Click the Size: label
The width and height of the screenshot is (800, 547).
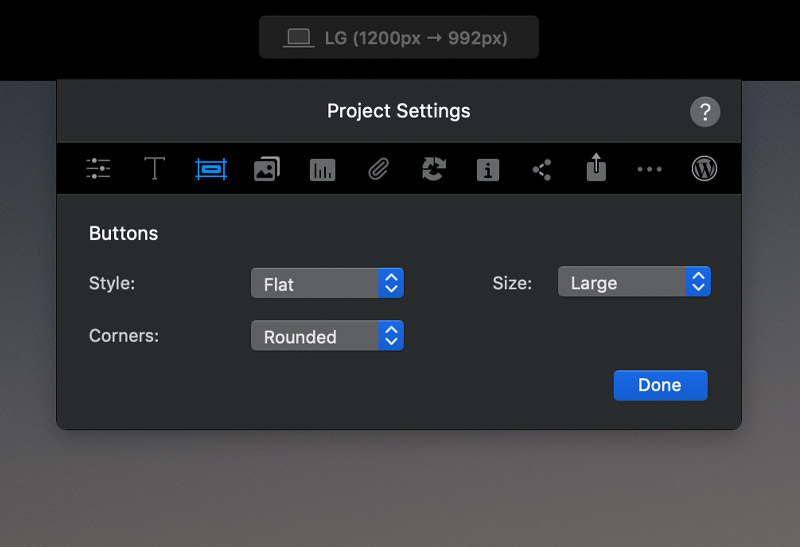[512, 283]
